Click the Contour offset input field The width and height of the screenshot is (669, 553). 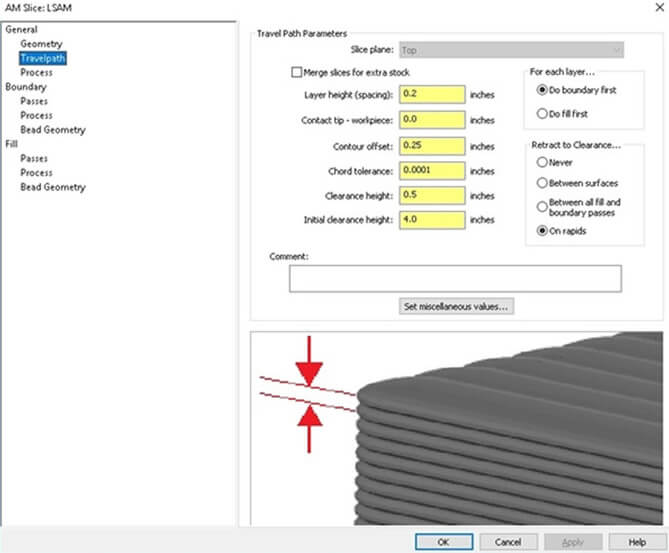point(432,145)
